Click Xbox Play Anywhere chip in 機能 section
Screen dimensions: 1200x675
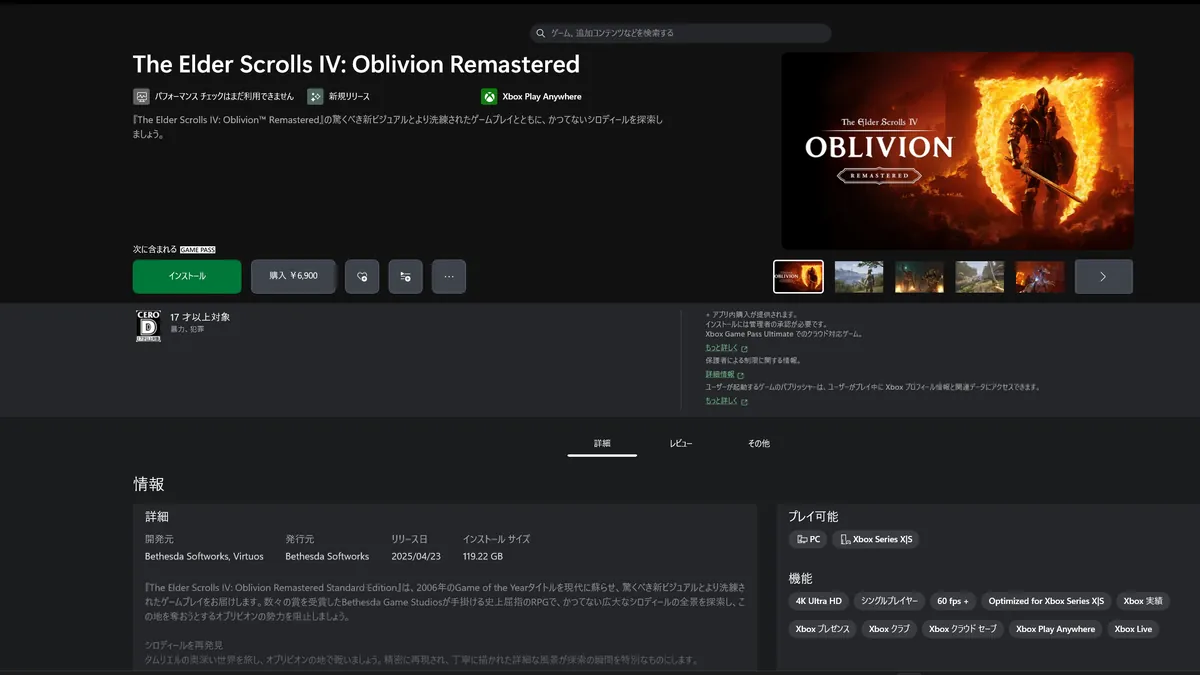click(x=1055, y=629)
